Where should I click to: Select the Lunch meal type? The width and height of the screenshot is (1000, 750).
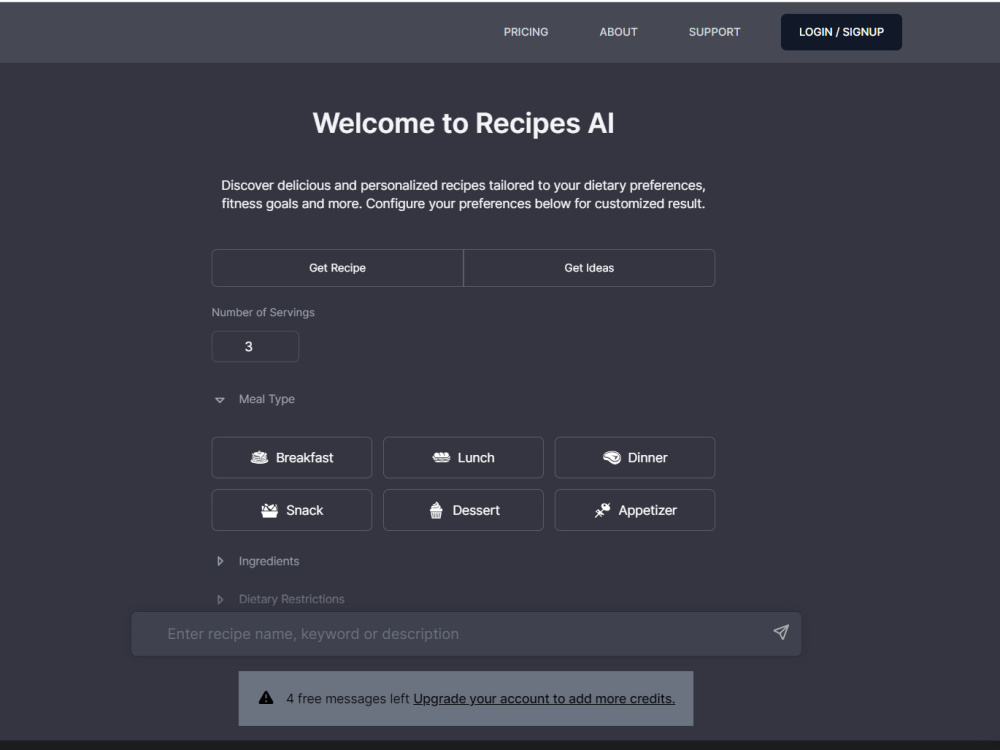(x=463, y=457)
